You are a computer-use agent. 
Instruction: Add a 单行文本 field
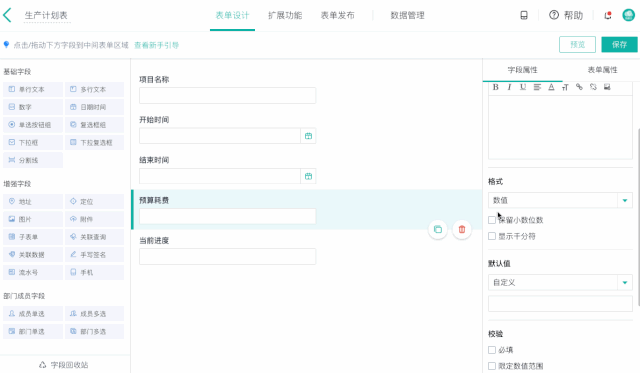pyautogui.click(x=33, y=89)
